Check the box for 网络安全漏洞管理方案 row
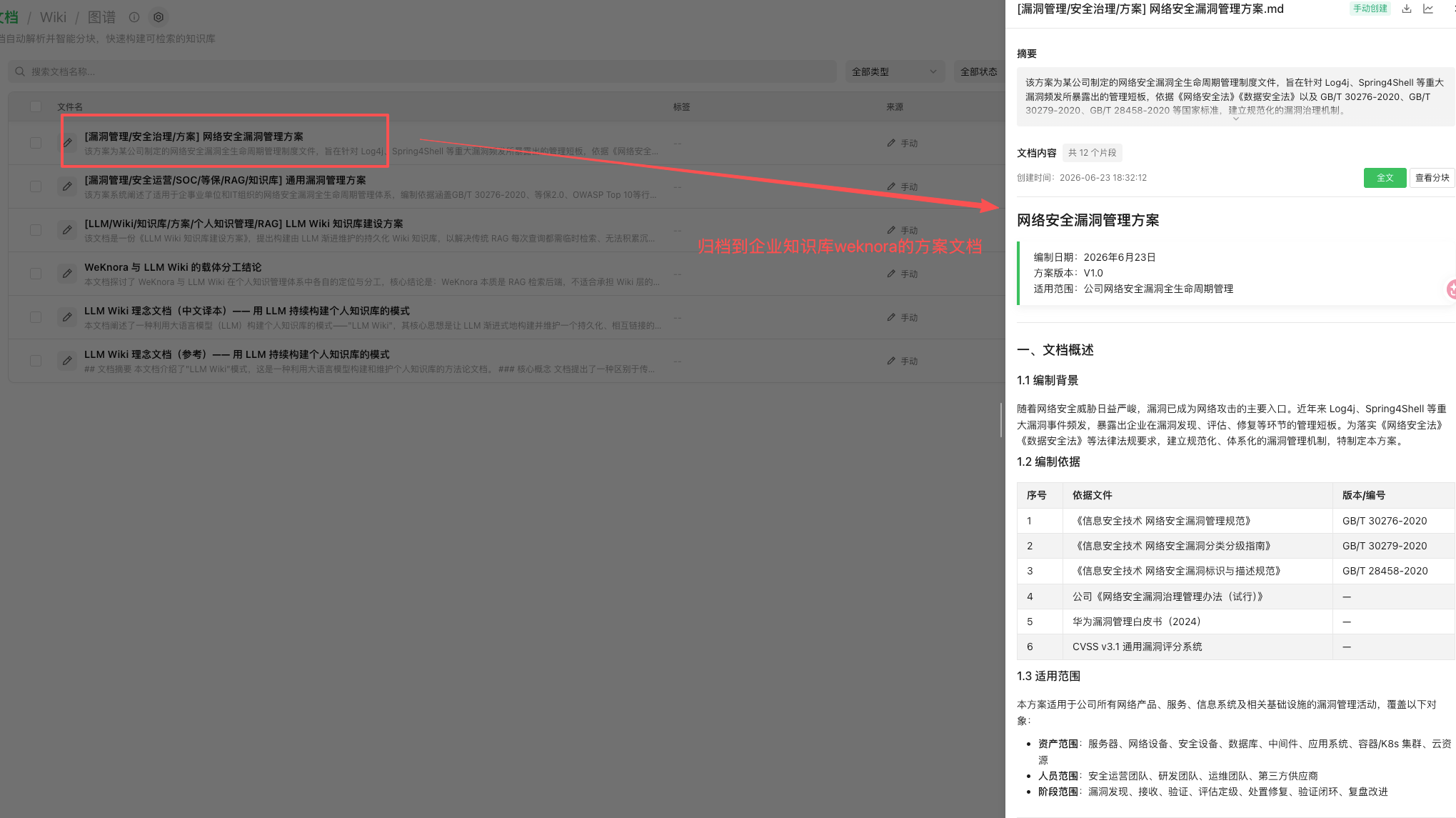Screen dimensions: 1456x818 point(36,143)
